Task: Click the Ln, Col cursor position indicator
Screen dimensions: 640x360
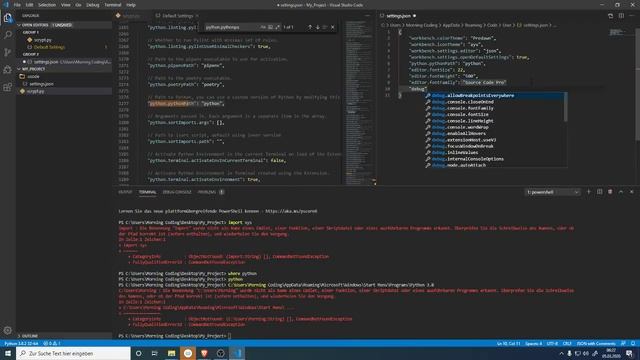Action: click(x=509, y=344)
